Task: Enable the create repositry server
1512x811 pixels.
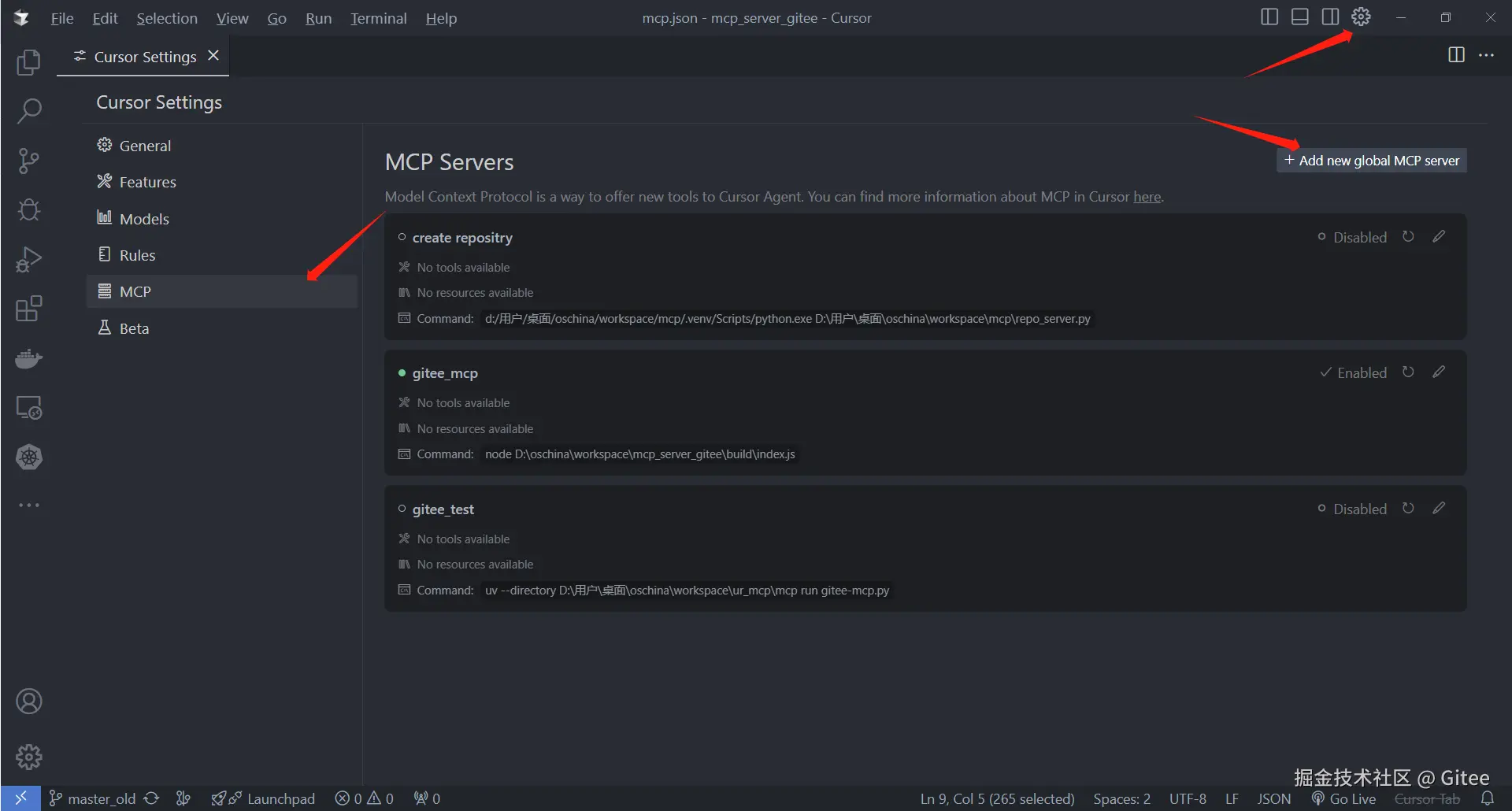Action: click(x=1352, y=237)
